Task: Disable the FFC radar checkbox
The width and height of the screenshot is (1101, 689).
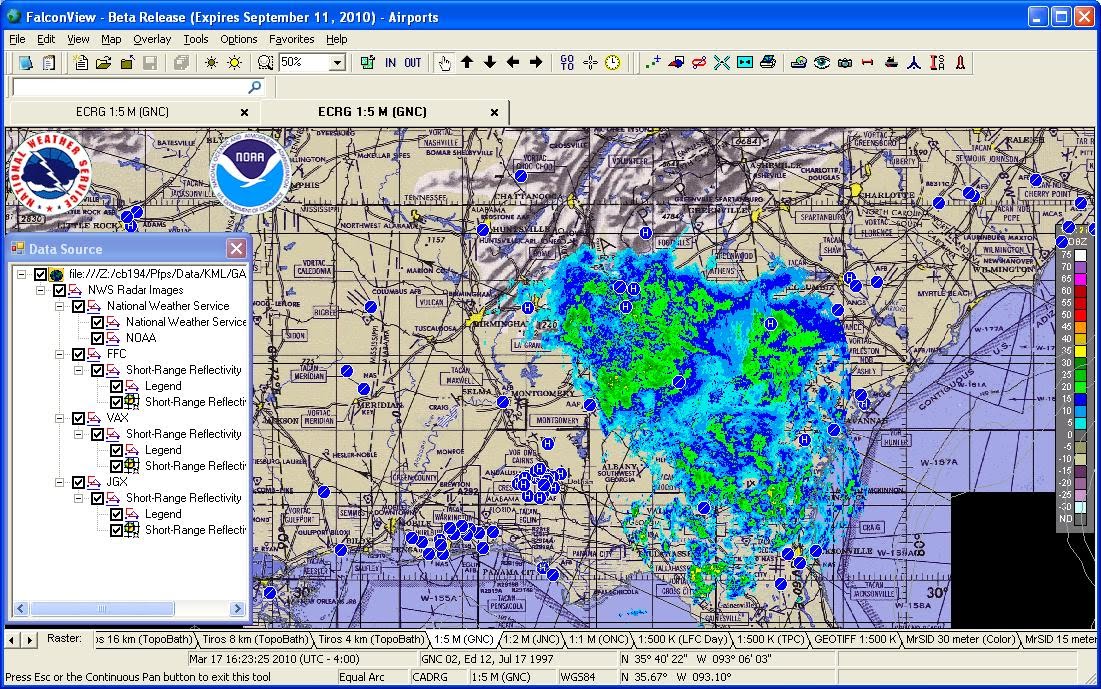Action: (78, 356)
